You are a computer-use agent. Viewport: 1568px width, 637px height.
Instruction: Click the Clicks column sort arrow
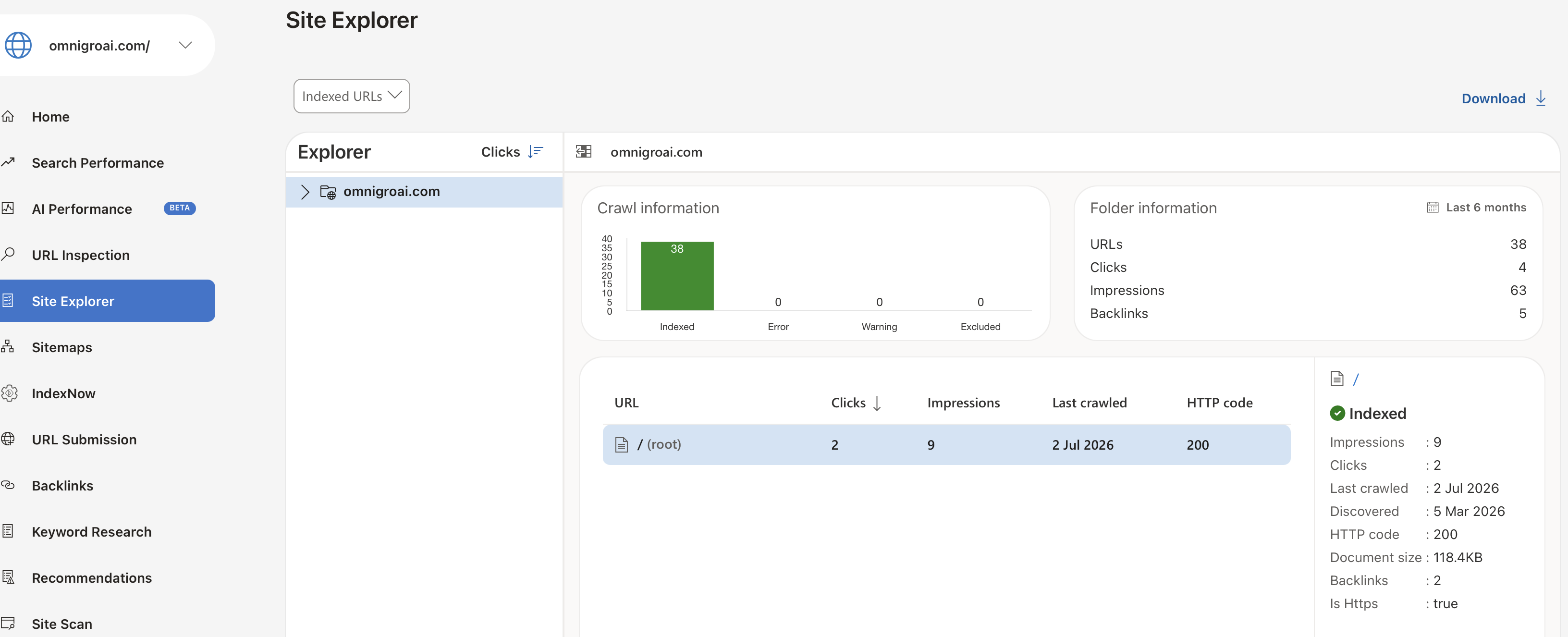877,403
